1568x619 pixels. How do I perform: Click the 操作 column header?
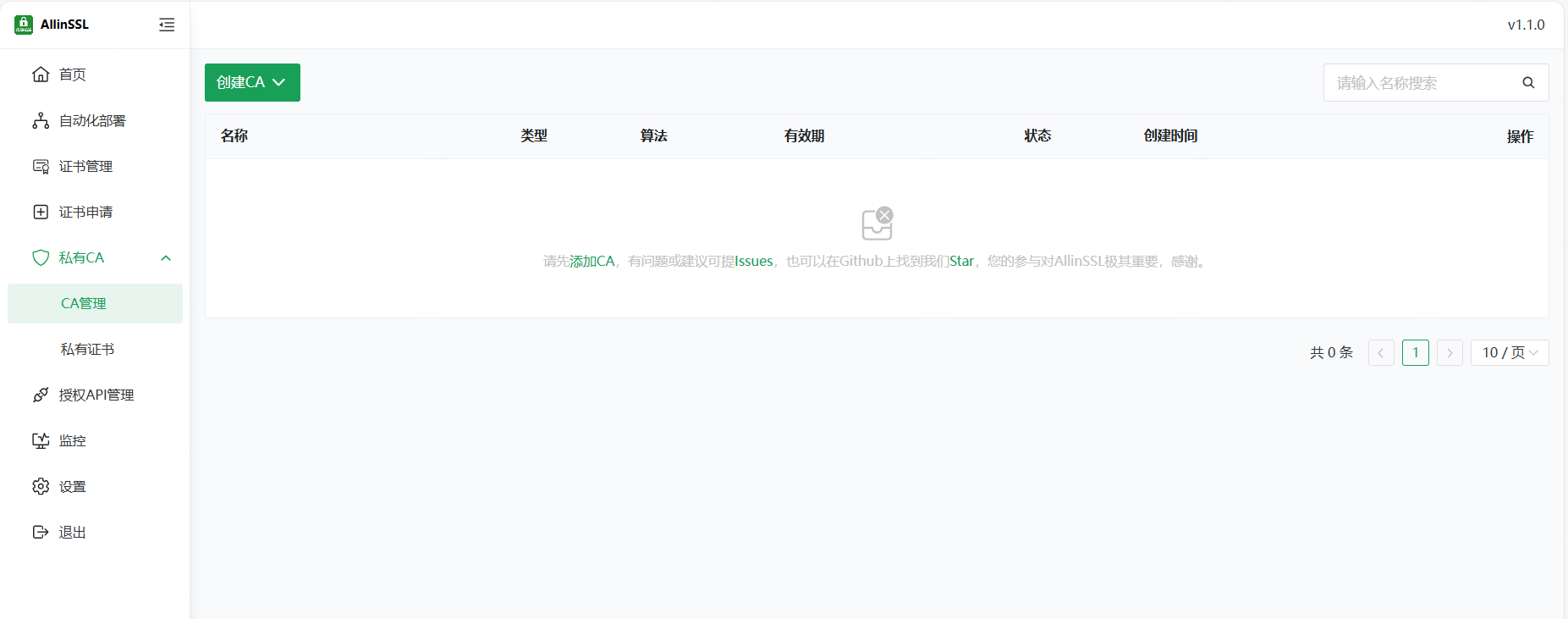pos(1520,136)
